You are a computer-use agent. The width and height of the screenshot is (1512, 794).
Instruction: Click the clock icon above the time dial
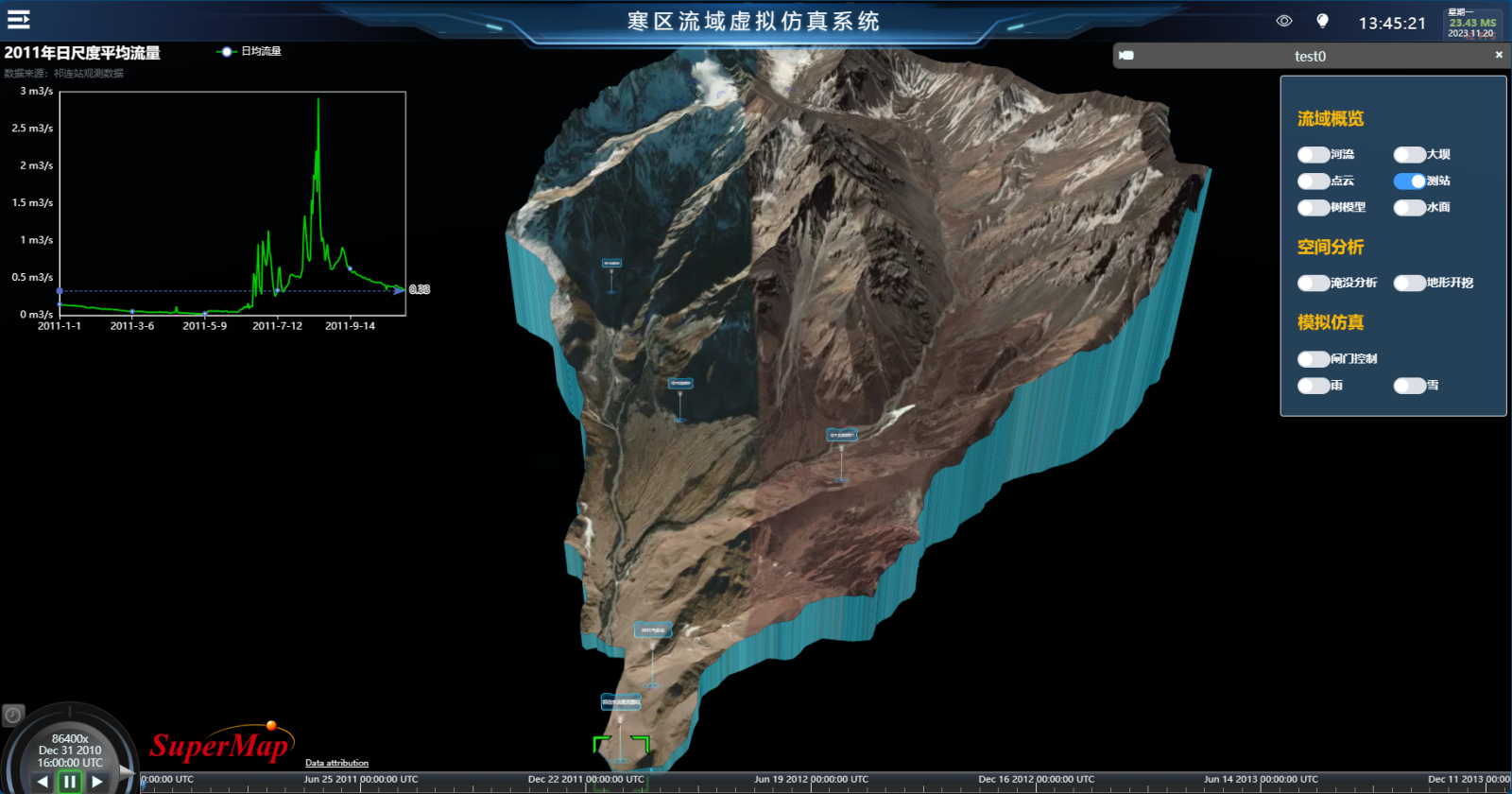pos(12,716)
